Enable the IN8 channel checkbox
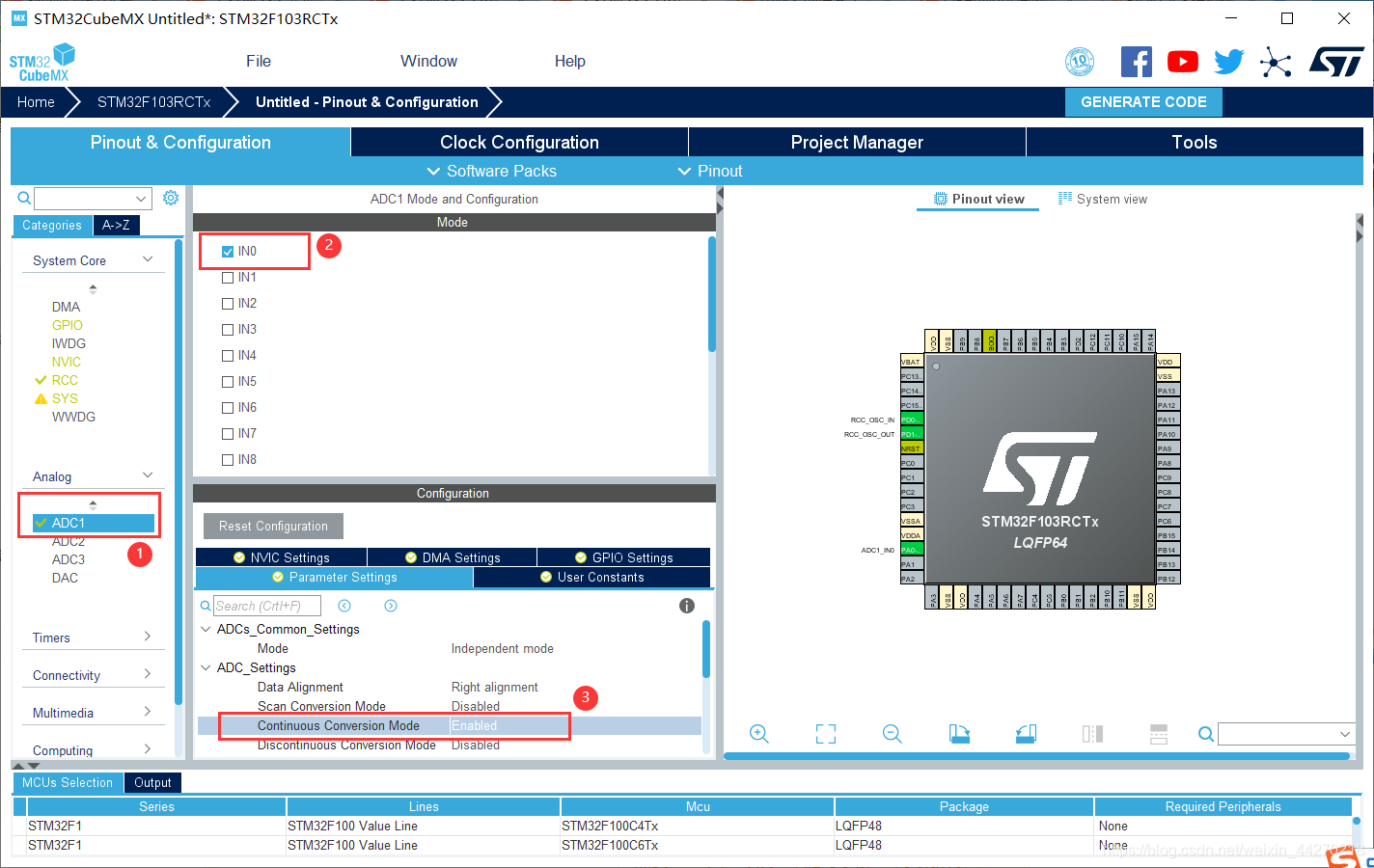This screenshot has height=868, width=1374. click(x=228, y=460)
